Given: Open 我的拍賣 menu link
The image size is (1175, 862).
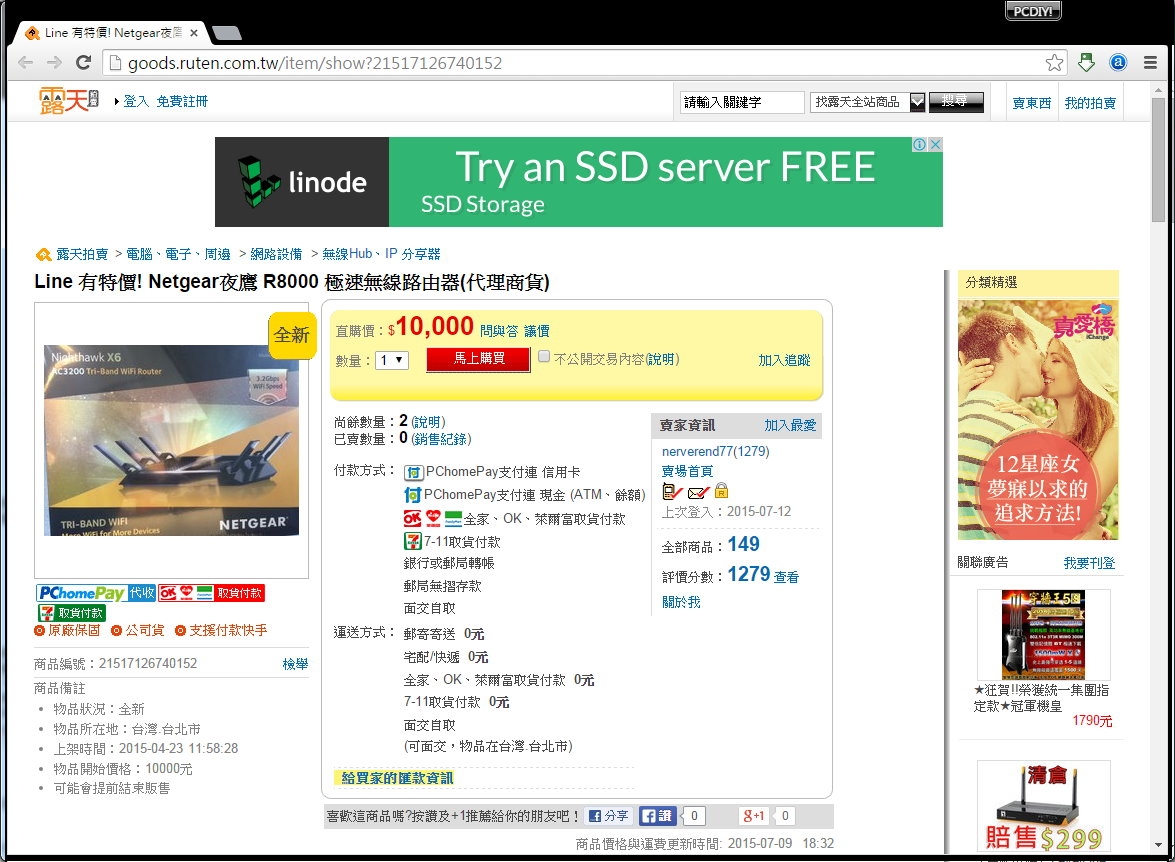Looking at the screenshot, I should pyautogui.click(x=1090, y=103).
